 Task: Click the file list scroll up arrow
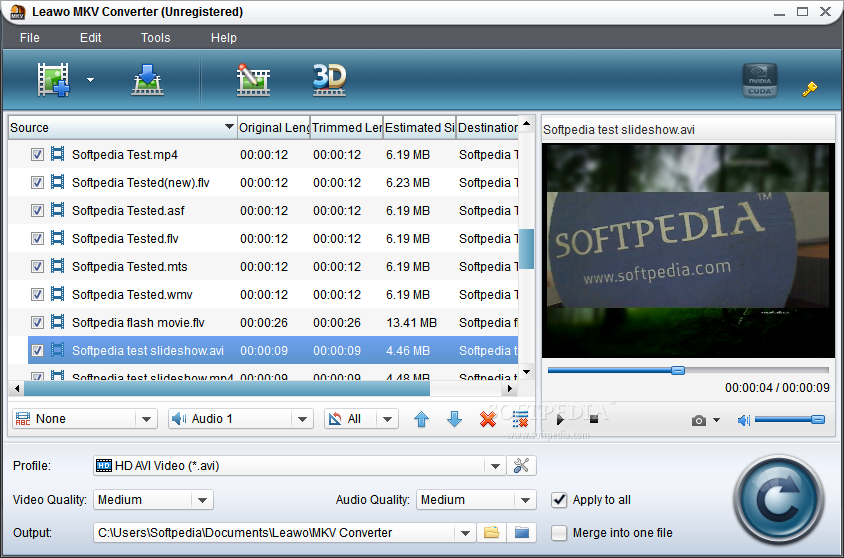pyautogui.click(x=527, y=123)
